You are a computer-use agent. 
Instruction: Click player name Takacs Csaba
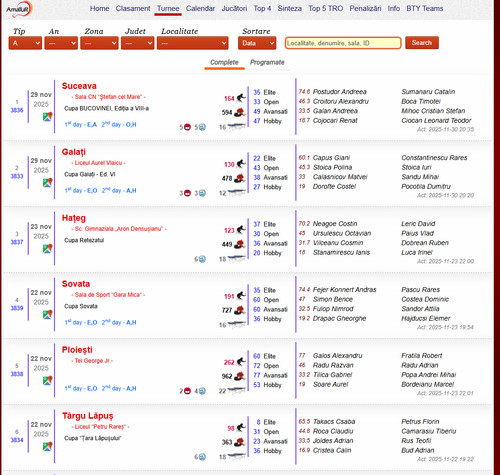(x=334, y=422)
